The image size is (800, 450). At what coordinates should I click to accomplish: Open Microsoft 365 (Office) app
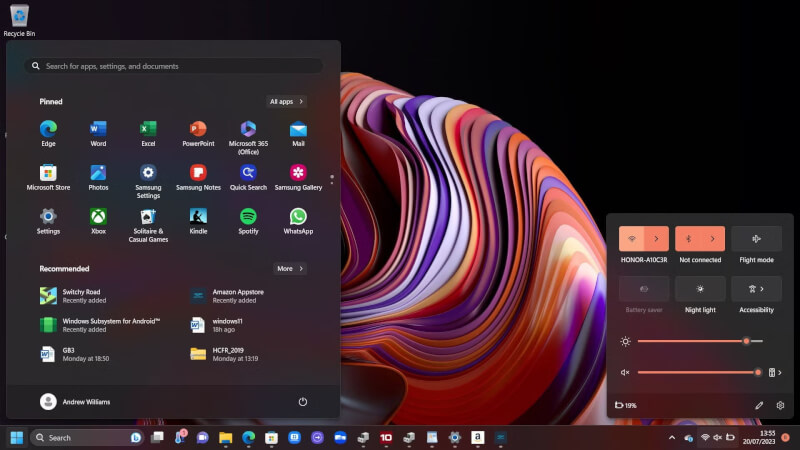(248, 137)
